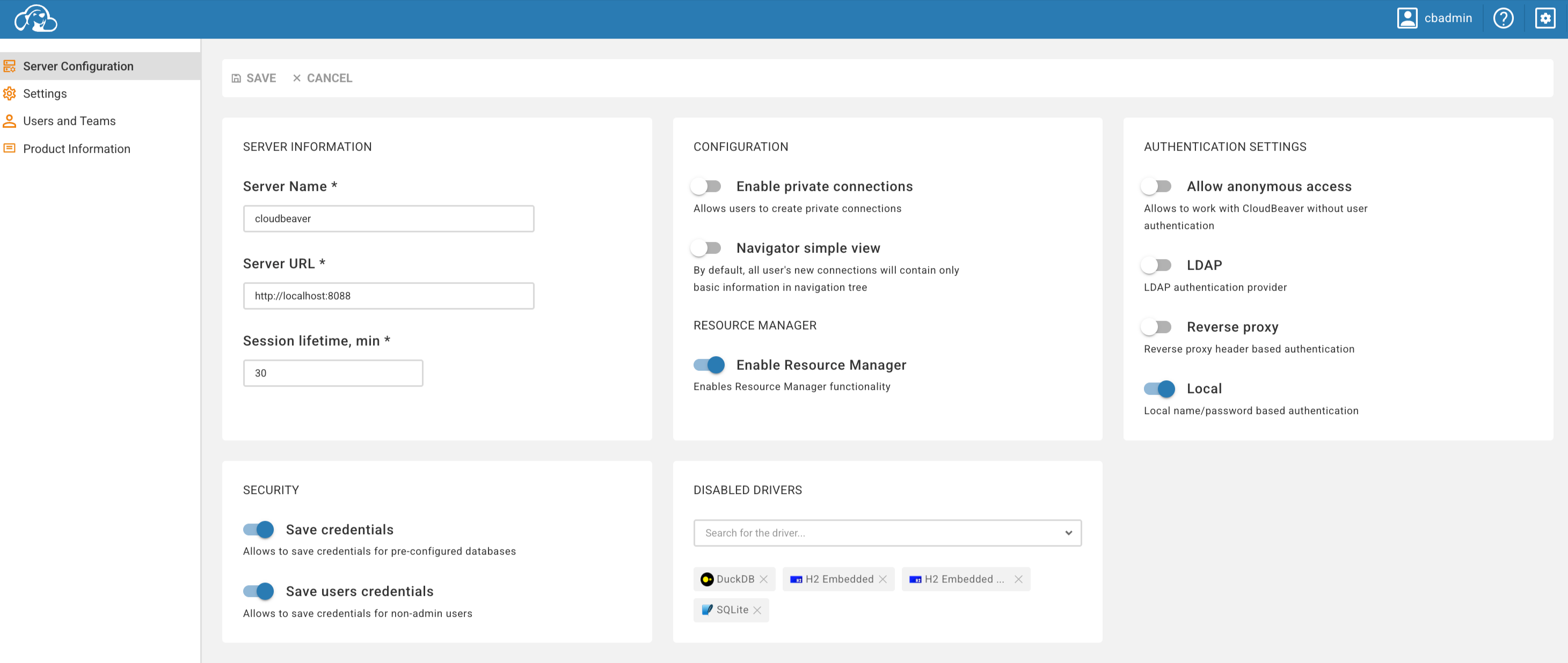This screenshot has width=1568, height=663.
Task: Enable private connections toggle
Action: point(706,186)
